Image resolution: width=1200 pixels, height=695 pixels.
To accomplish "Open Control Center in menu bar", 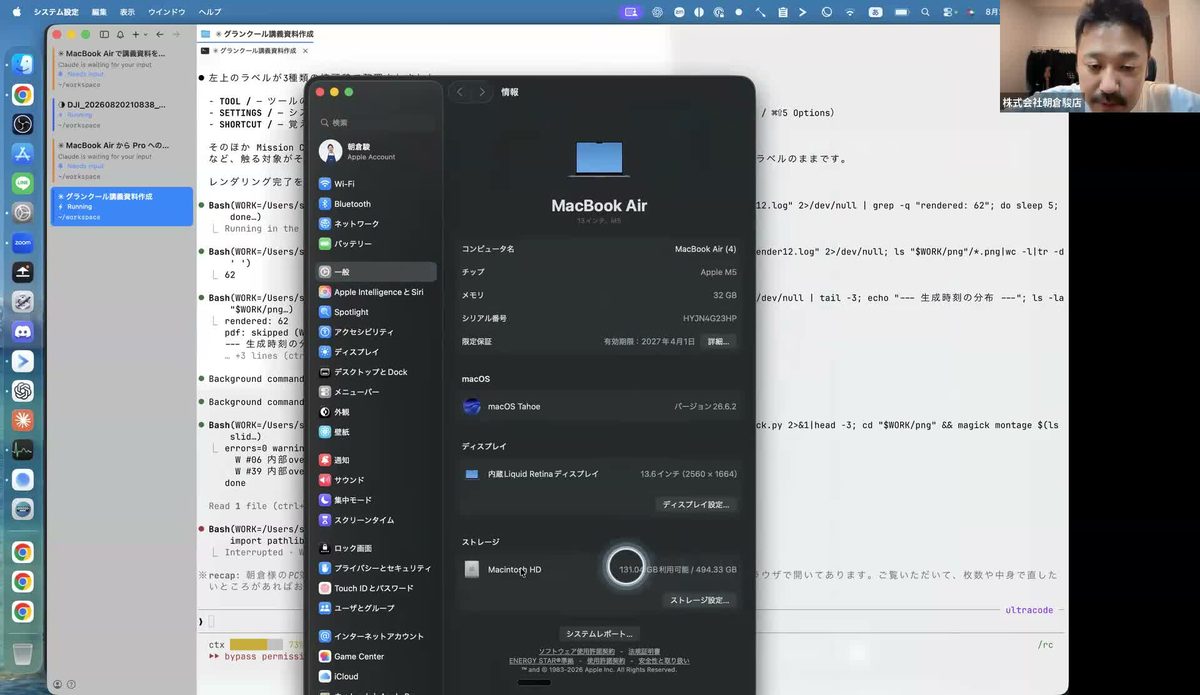I will pyautogui.click(x=948, y=12).
